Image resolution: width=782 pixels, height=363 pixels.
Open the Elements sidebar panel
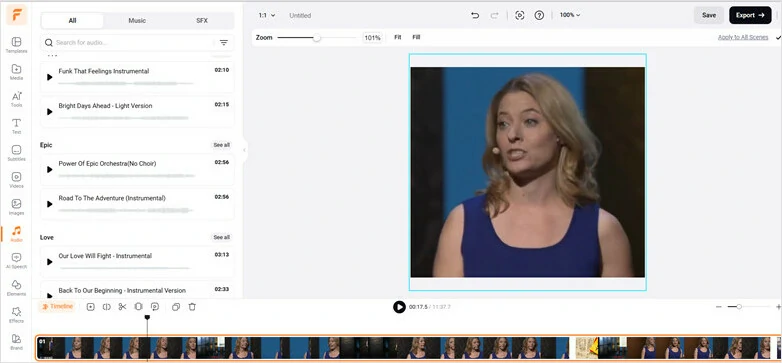(16, 288)
